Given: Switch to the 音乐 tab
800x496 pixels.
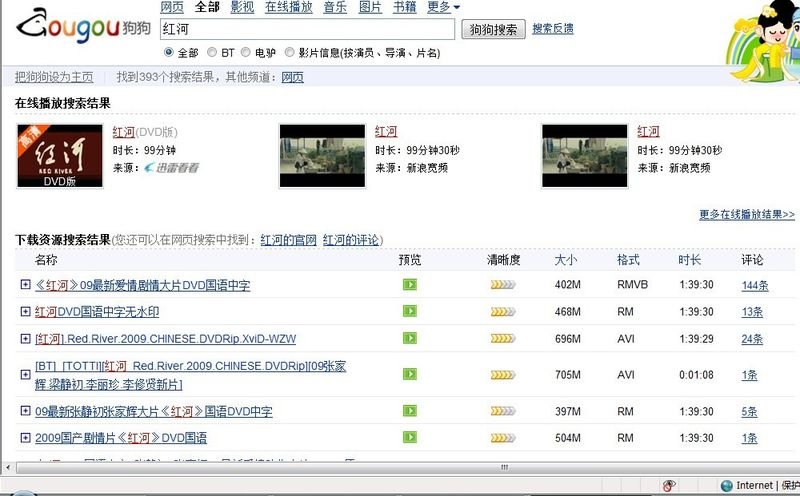Looking at the screenshot, I should tap(335, 7).
